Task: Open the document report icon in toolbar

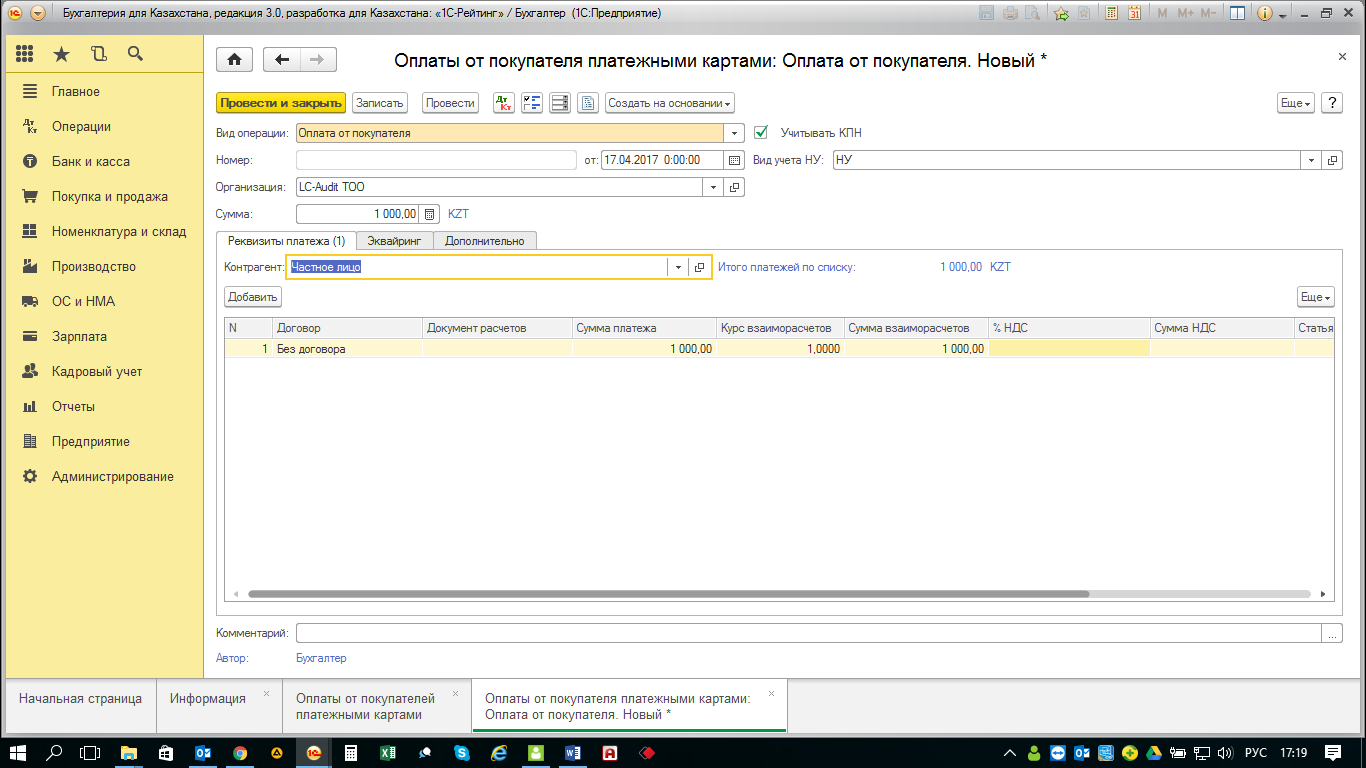Action: pyautogui.click(x=588, y=103)
